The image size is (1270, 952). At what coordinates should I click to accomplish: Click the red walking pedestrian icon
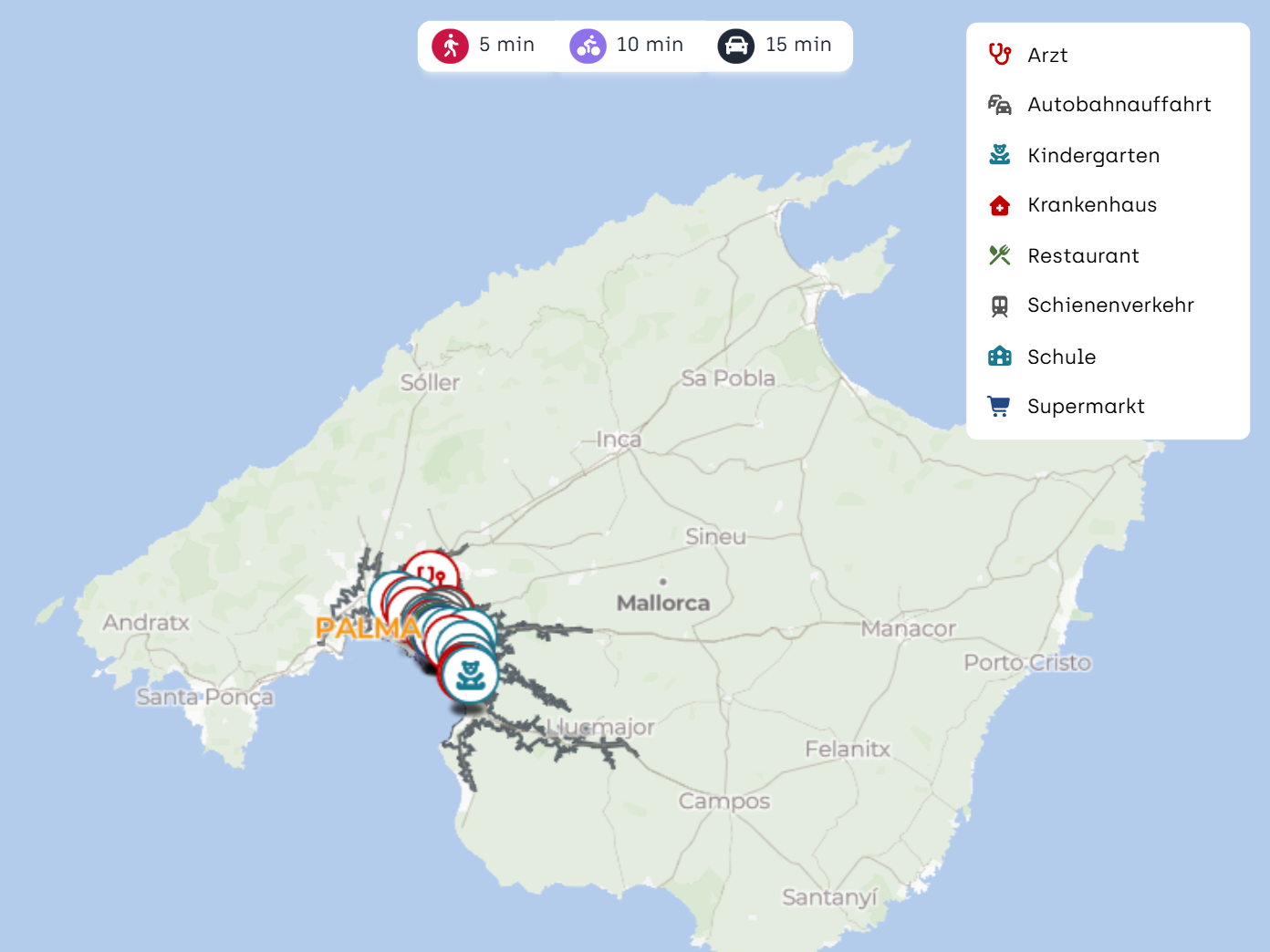(450, 46)
